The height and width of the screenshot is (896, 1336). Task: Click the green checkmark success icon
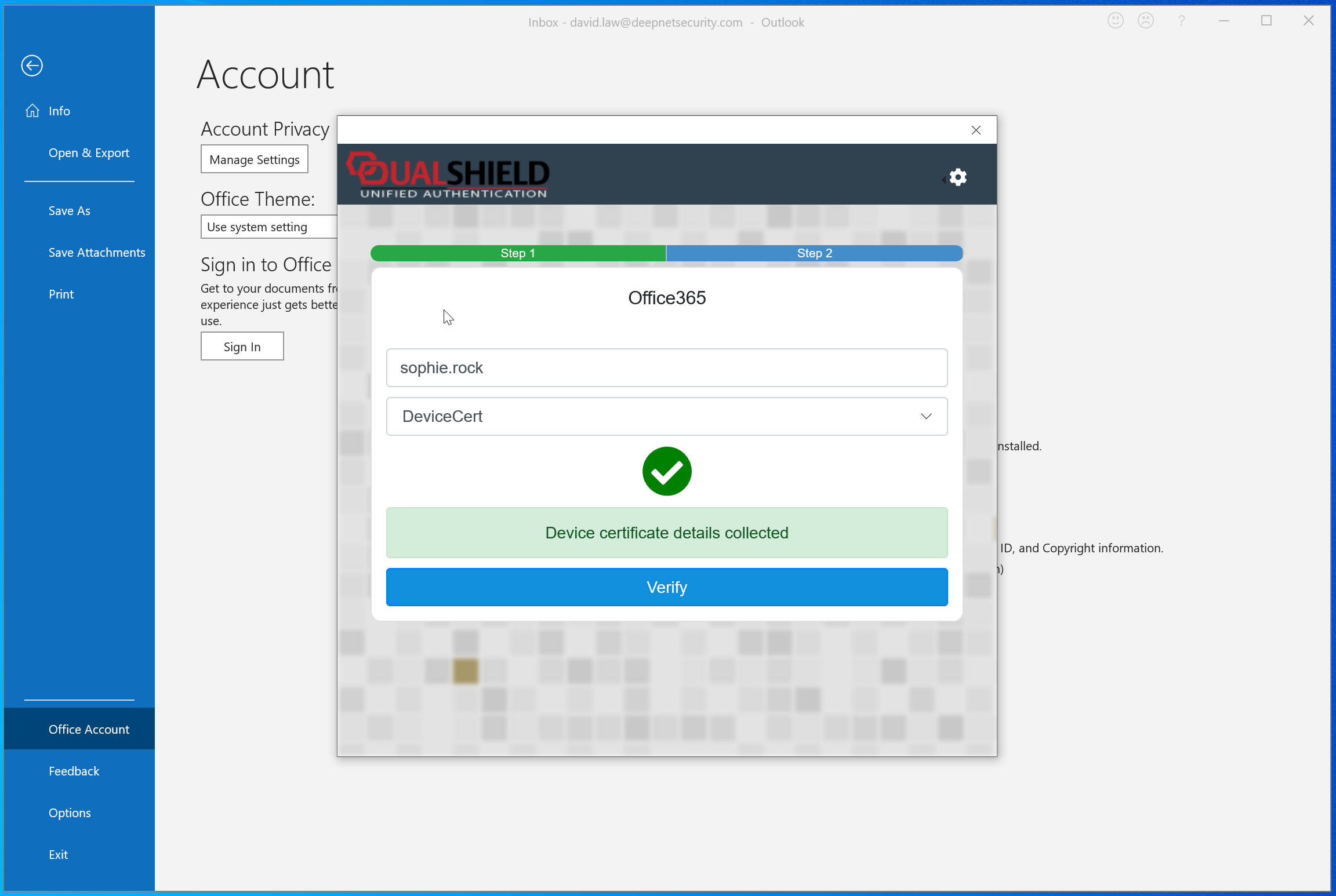(667, 471)
